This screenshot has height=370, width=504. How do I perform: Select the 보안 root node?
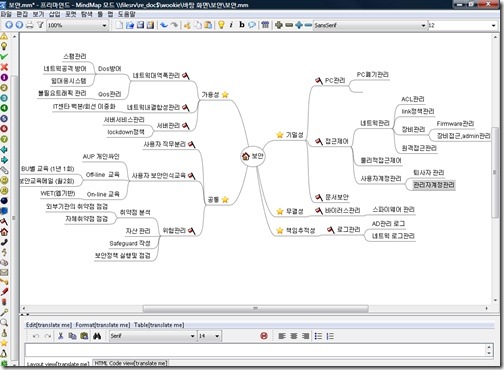(x=253, y=156)
